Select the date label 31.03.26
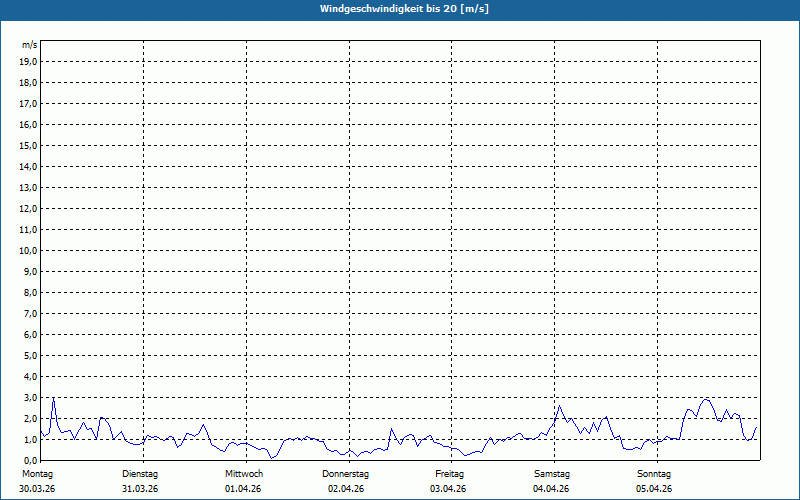The height and width of the screenshot is (500, 800). (140, 489)
